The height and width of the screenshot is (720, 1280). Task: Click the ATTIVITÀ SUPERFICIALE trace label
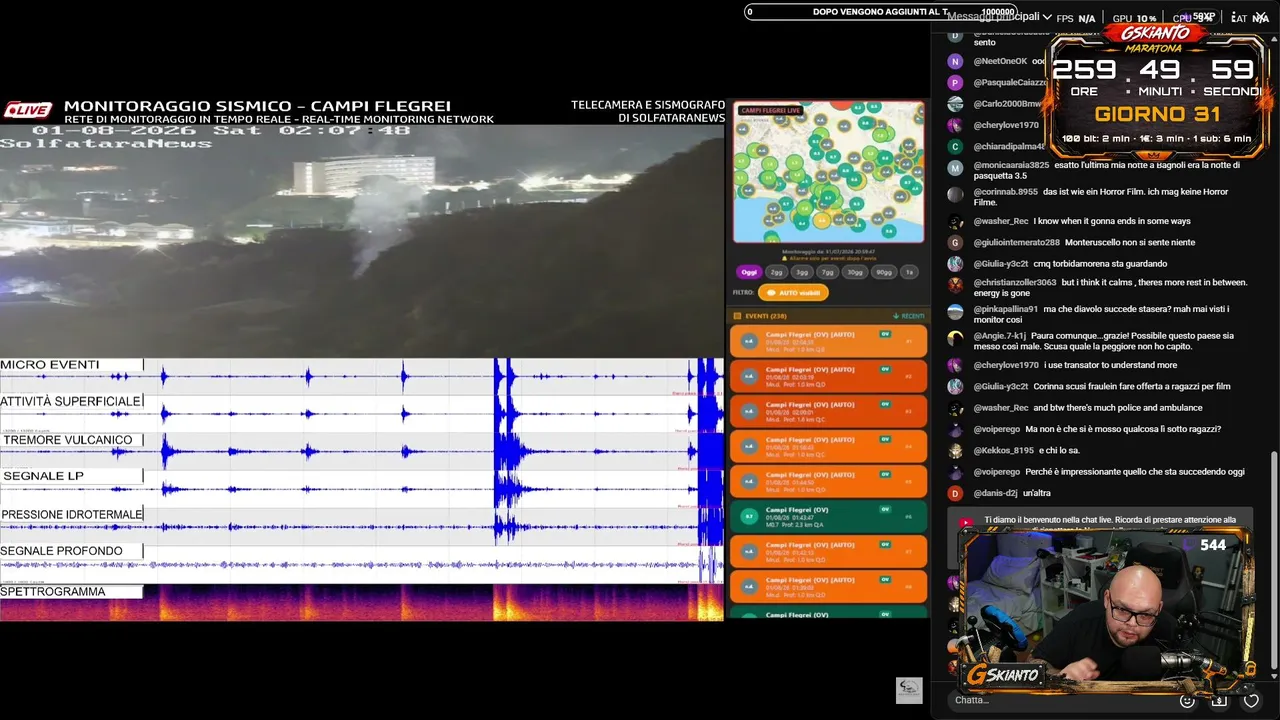71,401
